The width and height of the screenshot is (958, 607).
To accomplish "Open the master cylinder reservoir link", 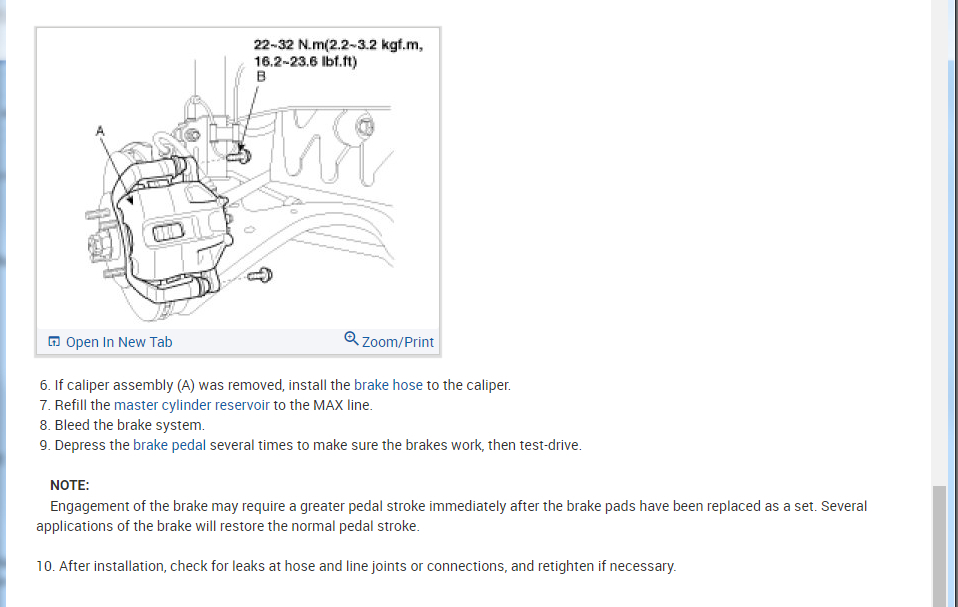I will point(191,405).
